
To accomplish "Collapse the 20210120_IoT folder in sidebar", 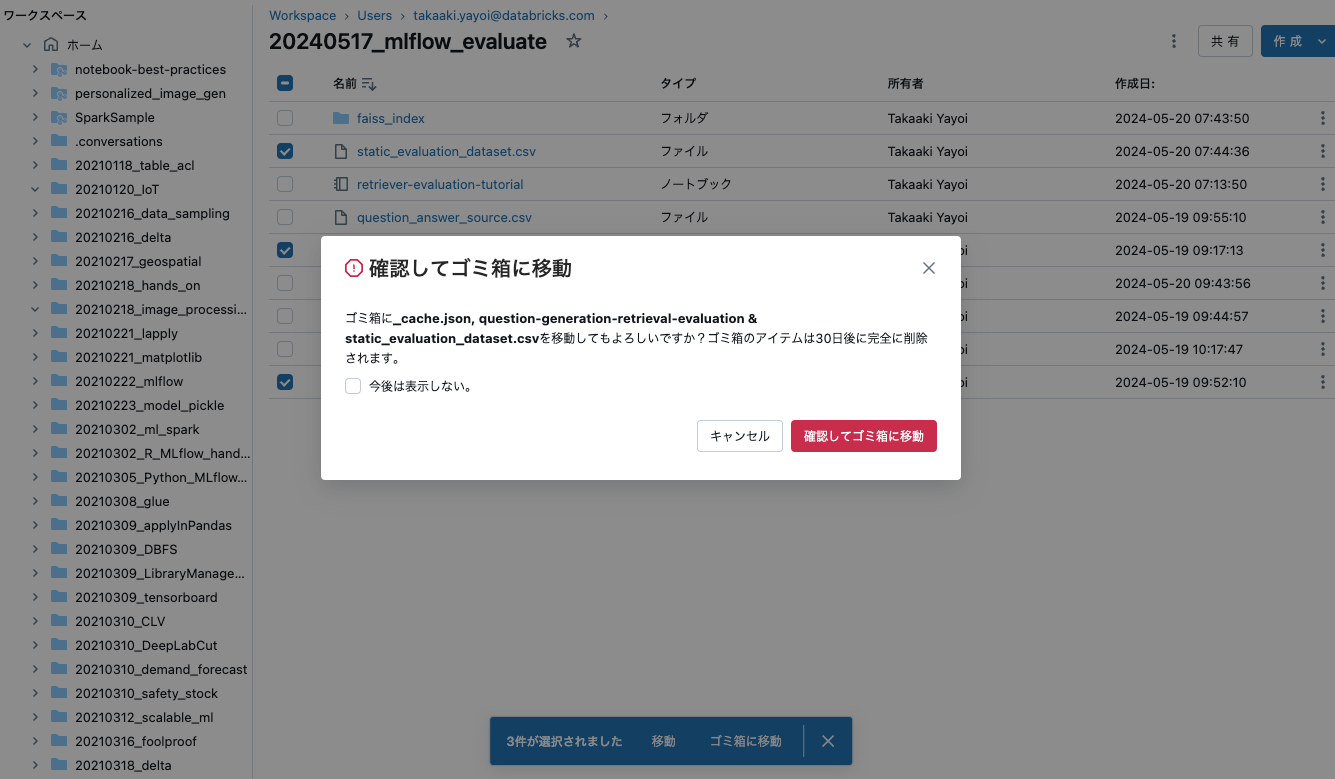I will pos(36,189).
